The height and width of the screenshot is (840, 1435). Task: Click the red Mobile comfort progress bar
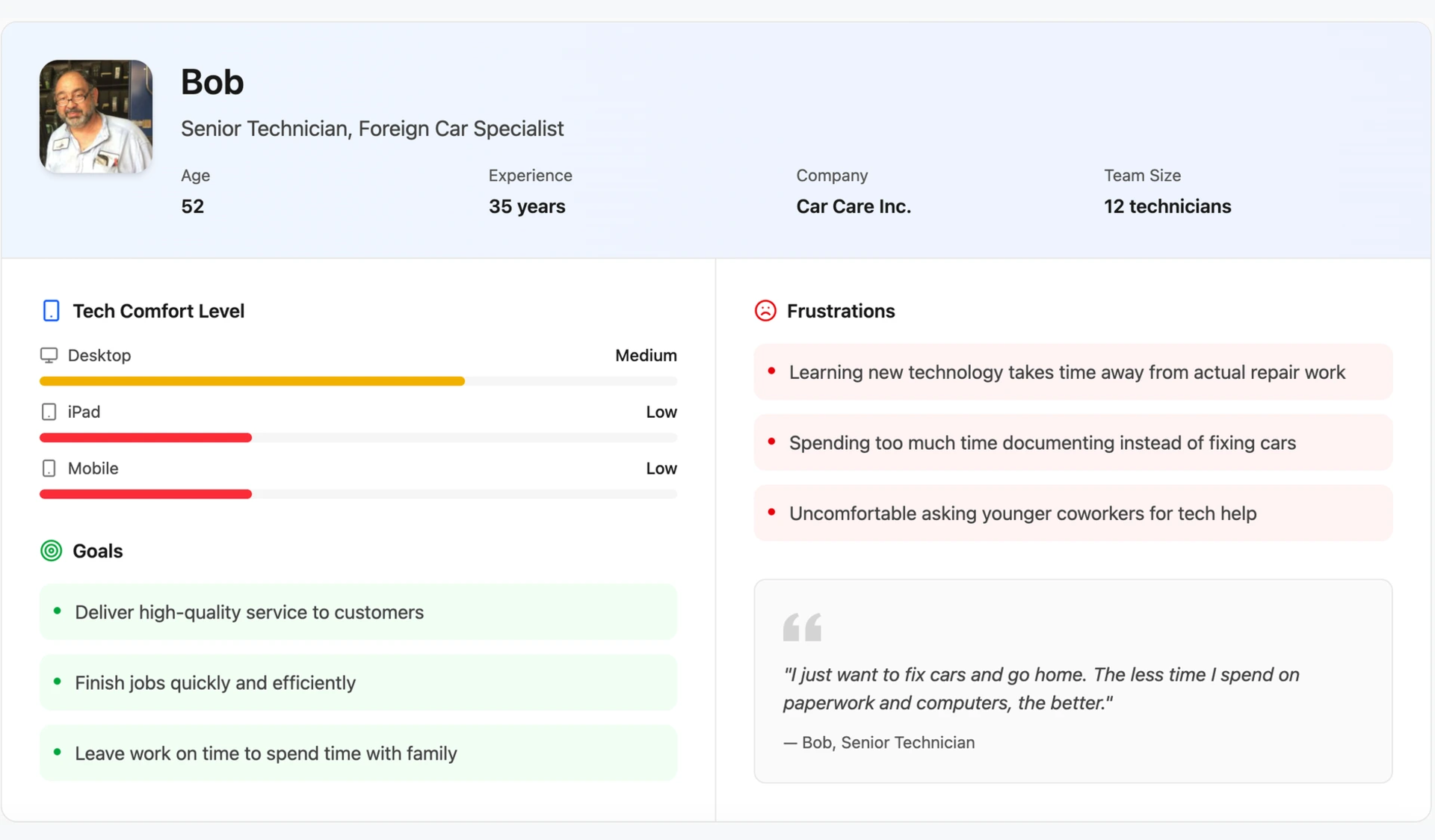[146, 494]
